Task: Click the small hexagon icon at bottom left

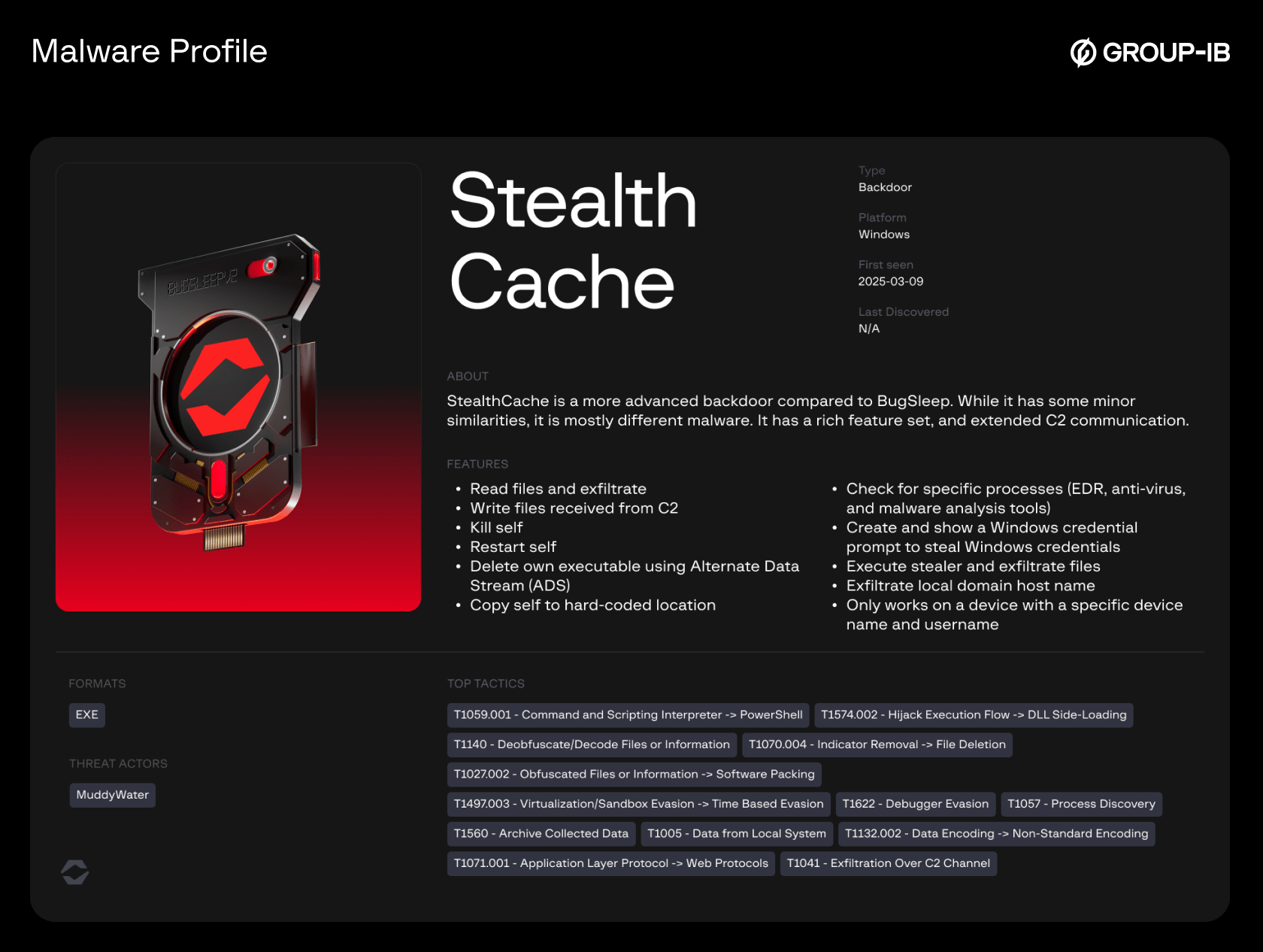Action: point(75,872)
